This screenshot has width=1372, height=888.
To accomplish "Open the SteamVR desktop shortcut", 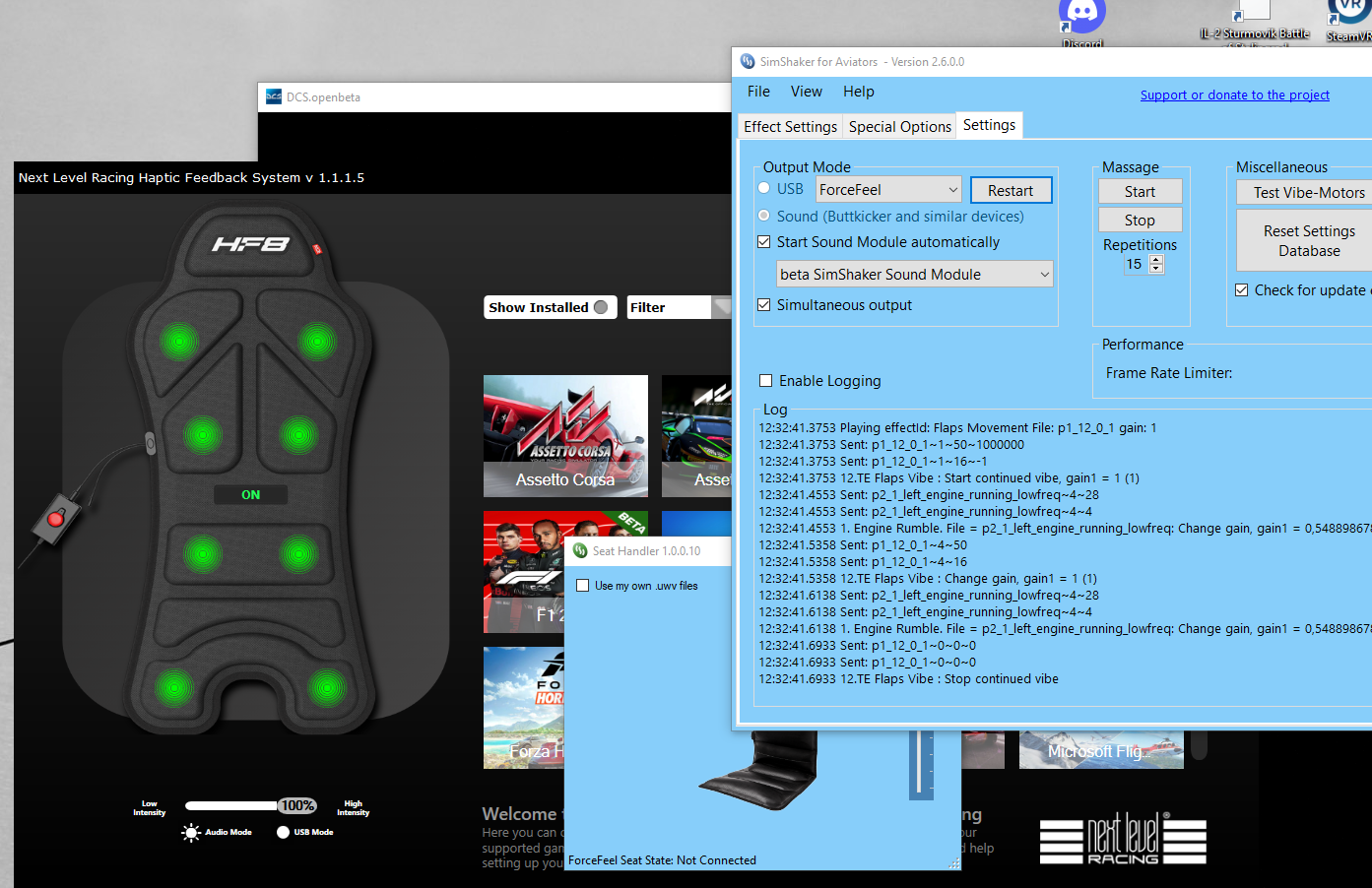I will click(x=1349, y=21).
